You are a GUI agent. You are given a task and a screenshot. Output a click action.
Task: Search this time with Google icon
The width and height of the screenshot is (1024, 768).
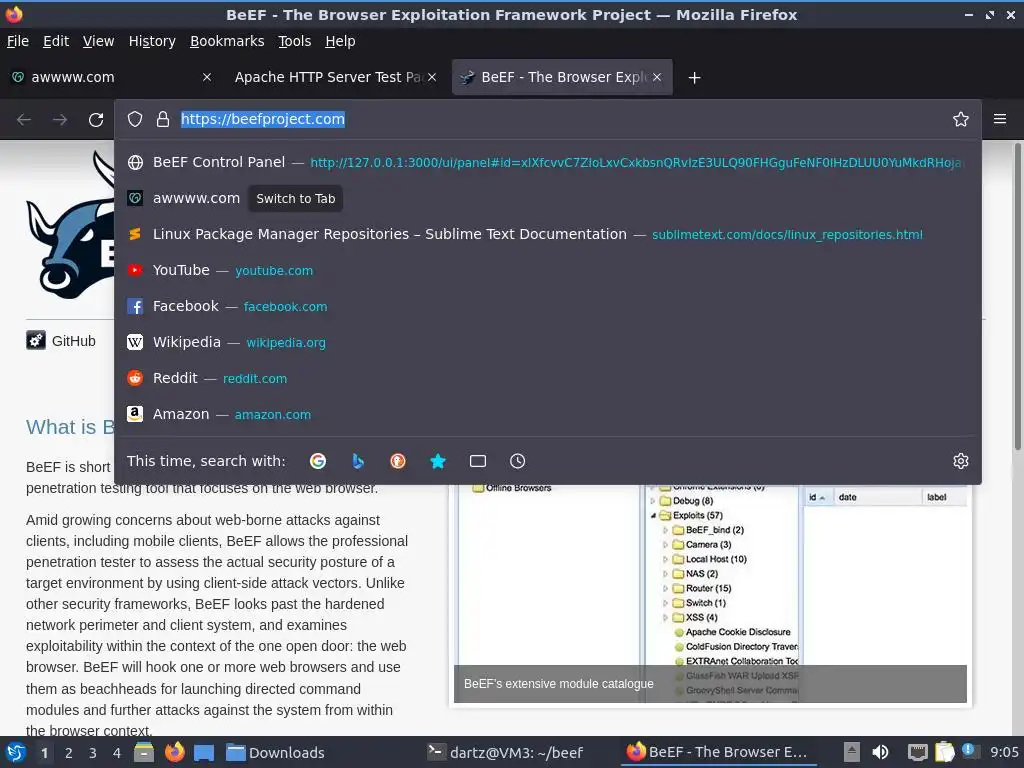(317, 461)
